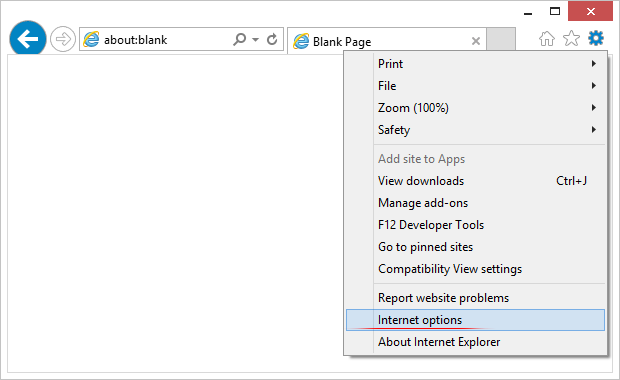
Task: Open Favorites with the star icon
Action: click(571, 38)
